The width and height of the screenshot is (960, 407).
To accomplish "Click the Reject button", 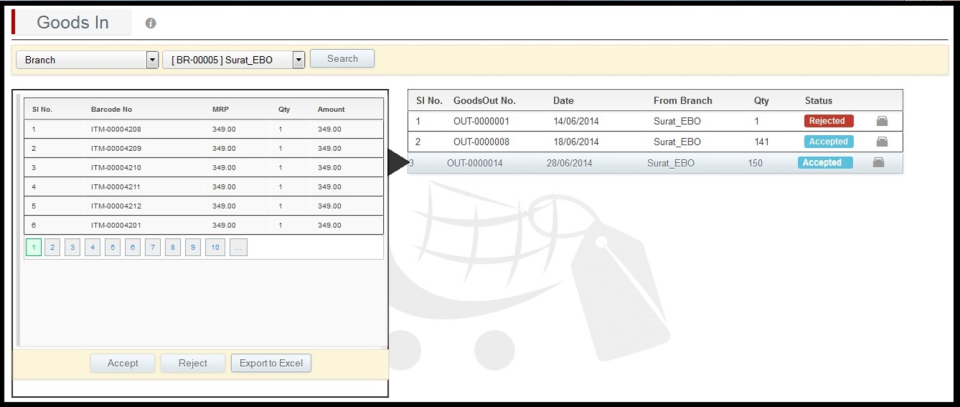I will [193, 363].
